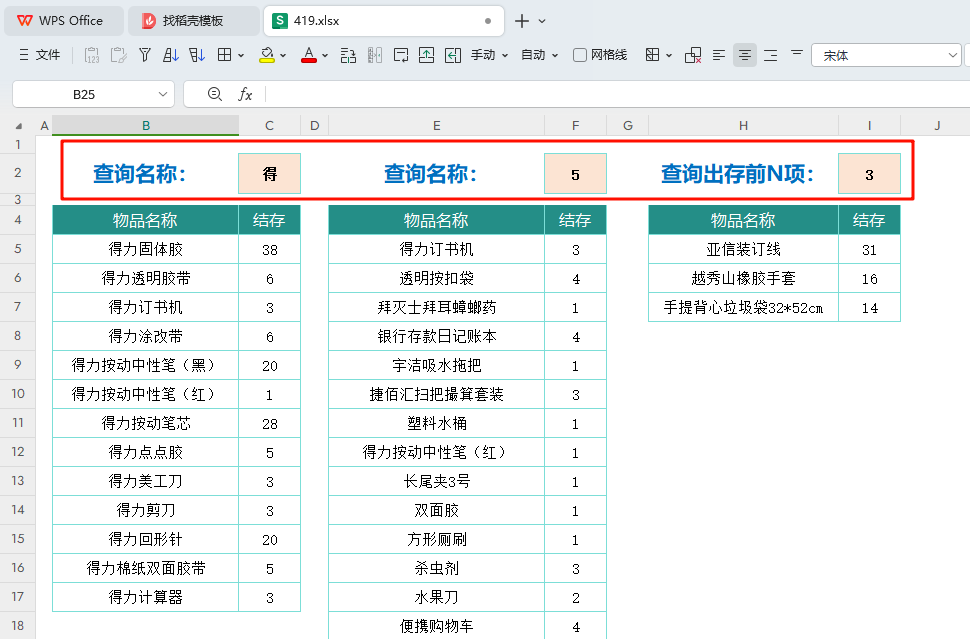Click the Name Box showing B25
Screen dimensions: 970x639
pyautogui.click(x=84, y=95)
